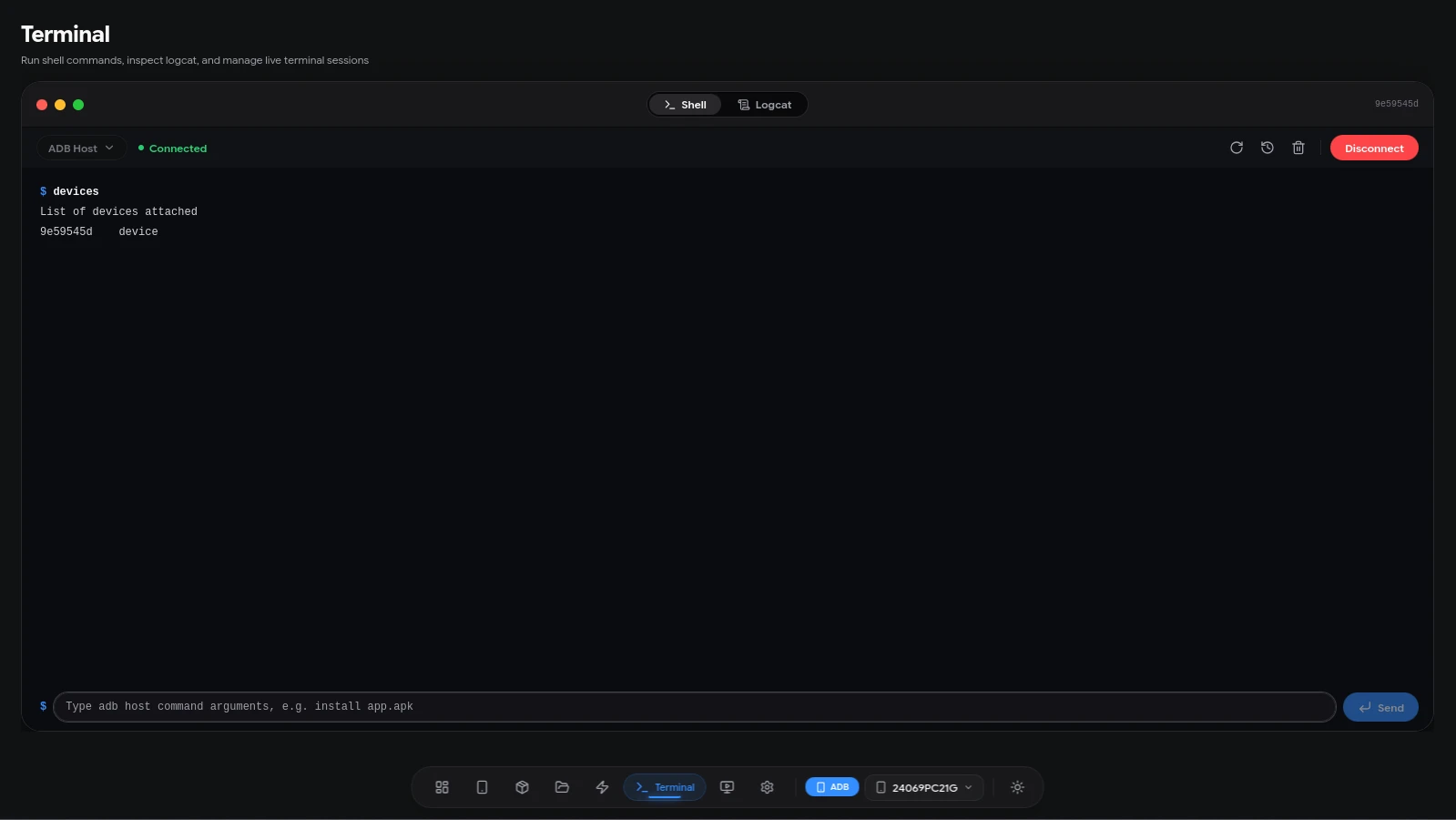Open the gear settings icon in the dock
The image size is (1456, 820).
point(767,787)
